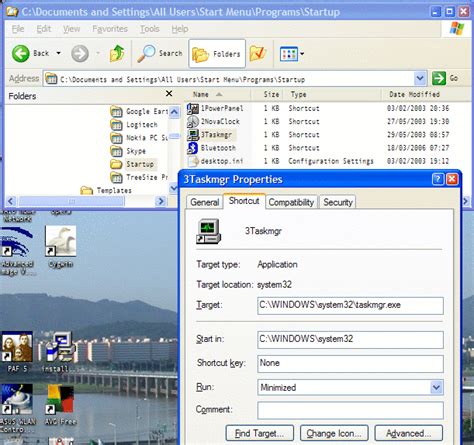
Task: Click the Google Earth folder in tree
Action: [x=140, y=111]
